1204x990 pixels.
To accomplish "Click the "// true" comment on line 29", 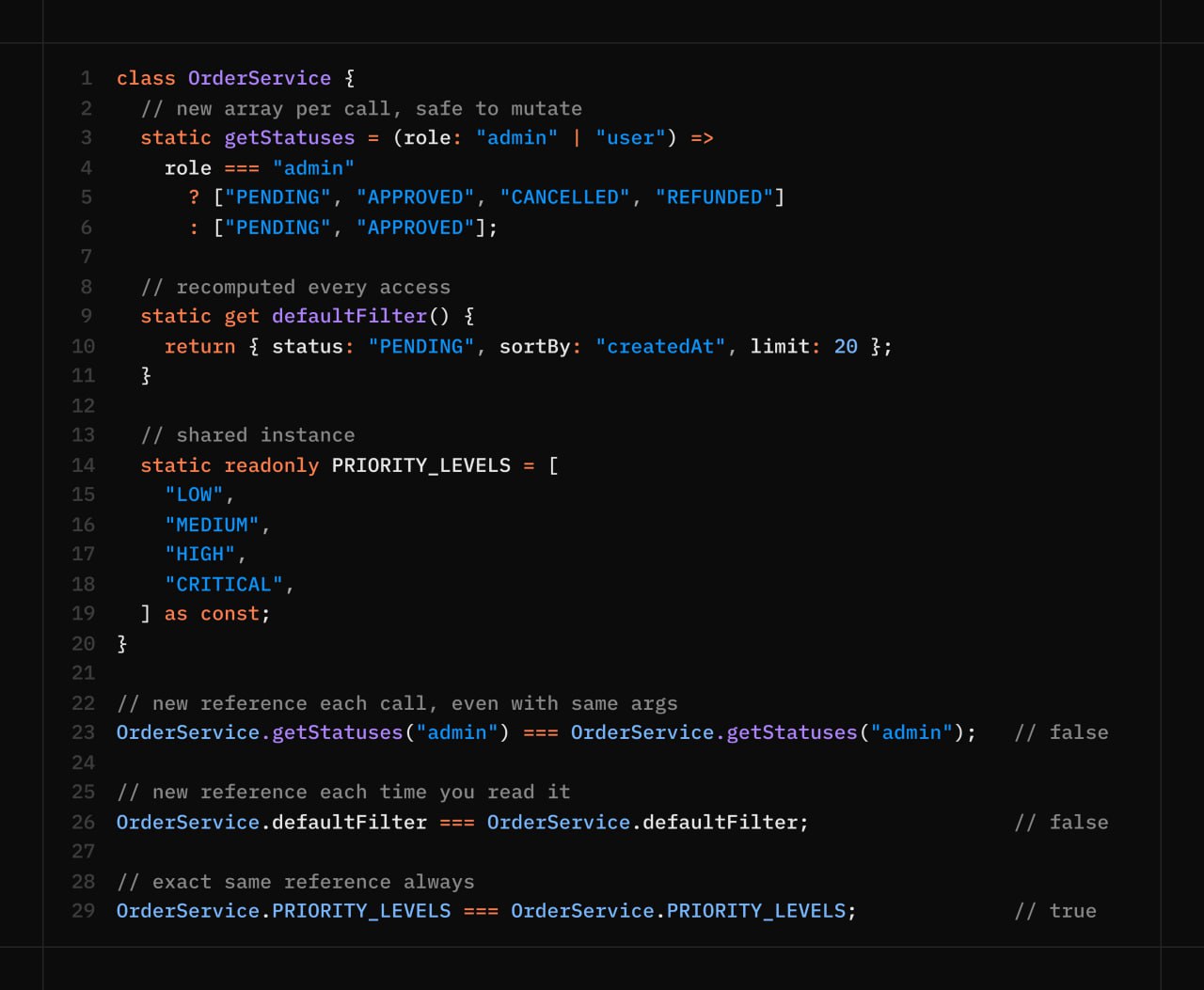I will click(x=1054, y=911).
